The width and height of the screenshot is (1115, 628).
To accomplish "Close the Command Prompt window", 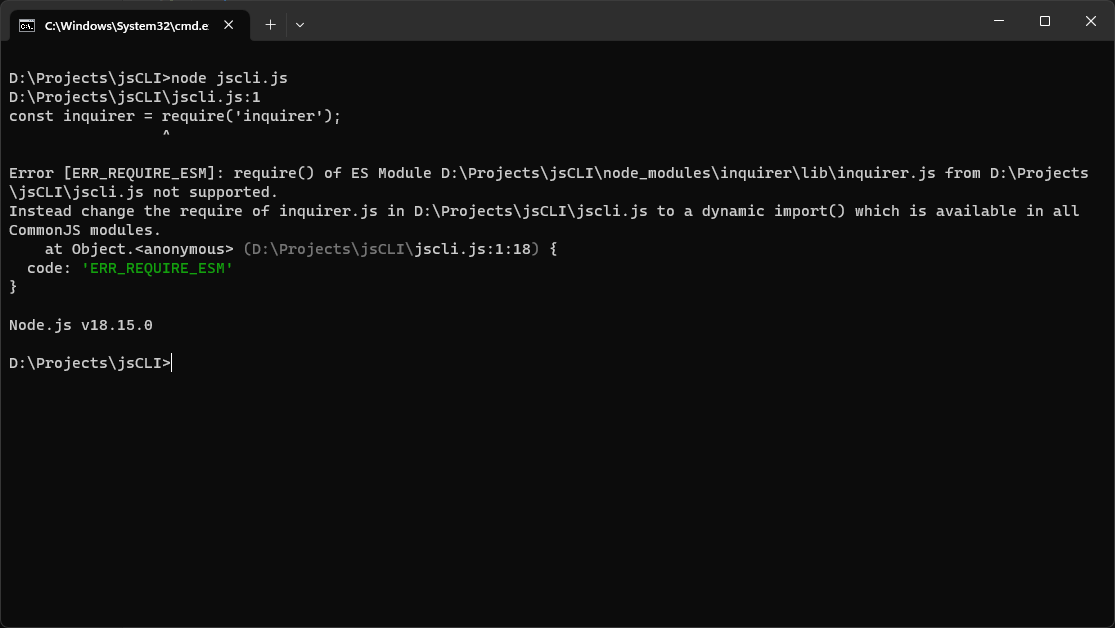I will pyautogui.click(x=1090, y=20).
